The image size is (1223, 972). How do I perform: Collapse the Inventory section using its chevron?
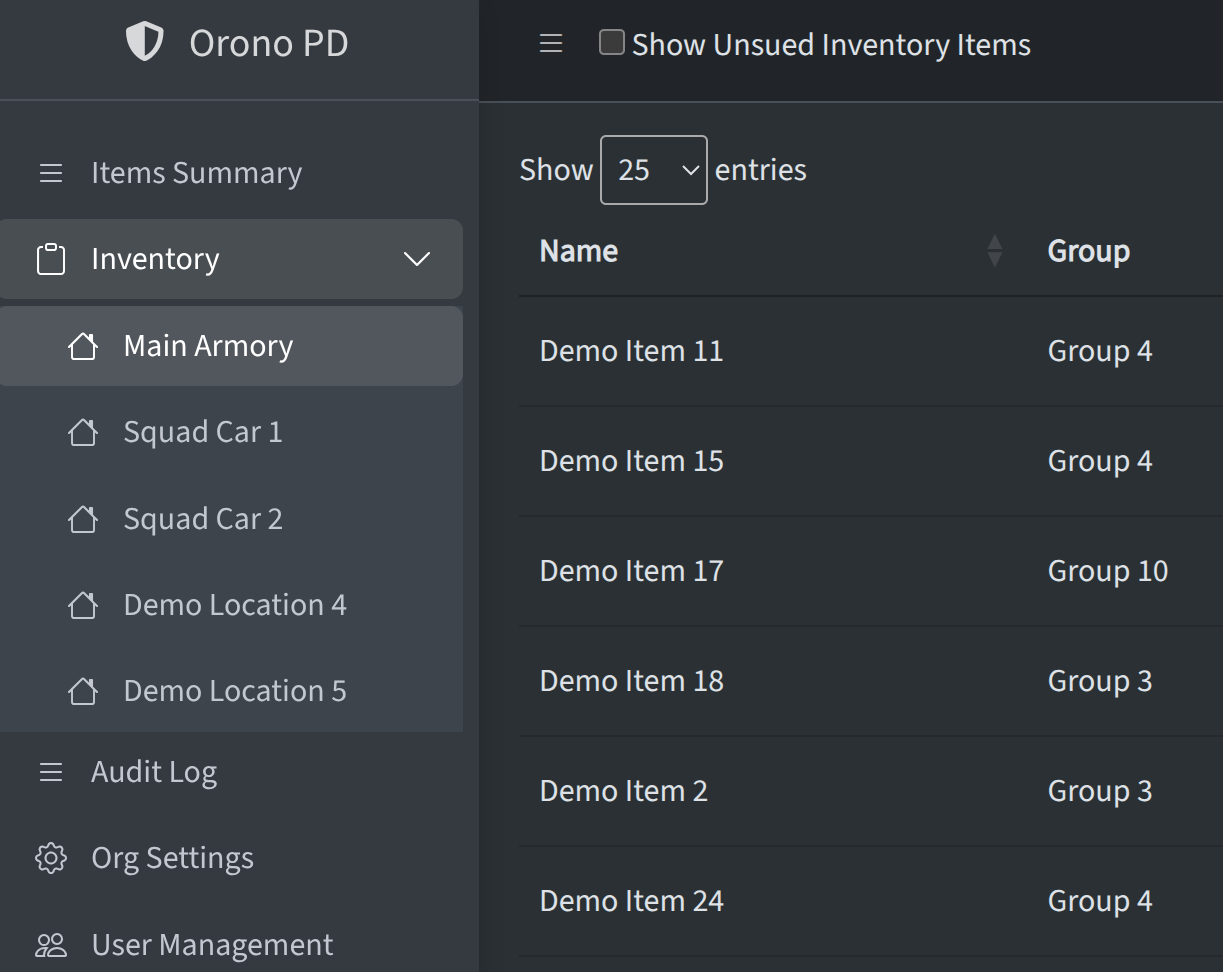pyautogui.click(x=416, y=259)
